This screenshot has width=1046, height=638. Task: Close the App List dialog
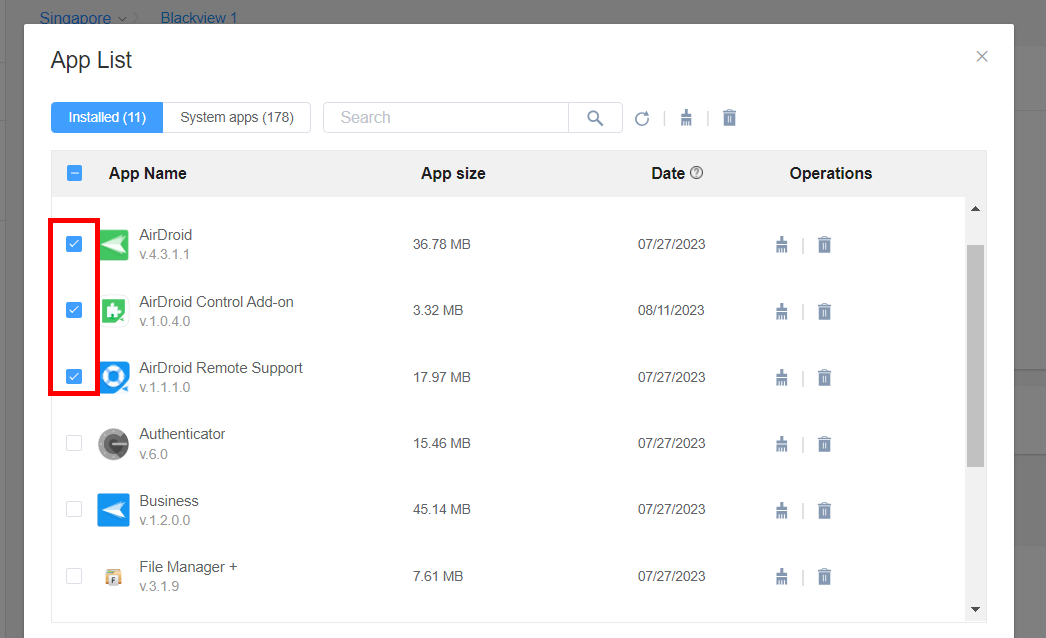tap(982, 57)
